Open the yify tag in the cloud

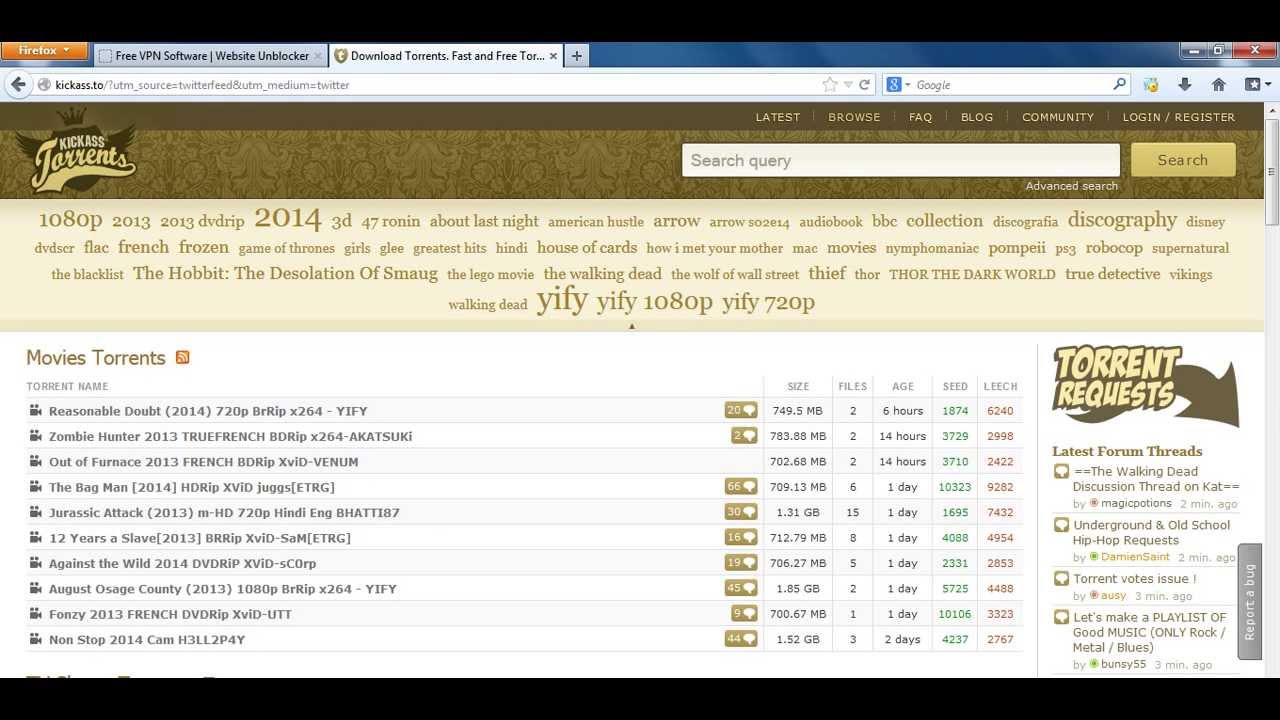[x=562, y=300]
